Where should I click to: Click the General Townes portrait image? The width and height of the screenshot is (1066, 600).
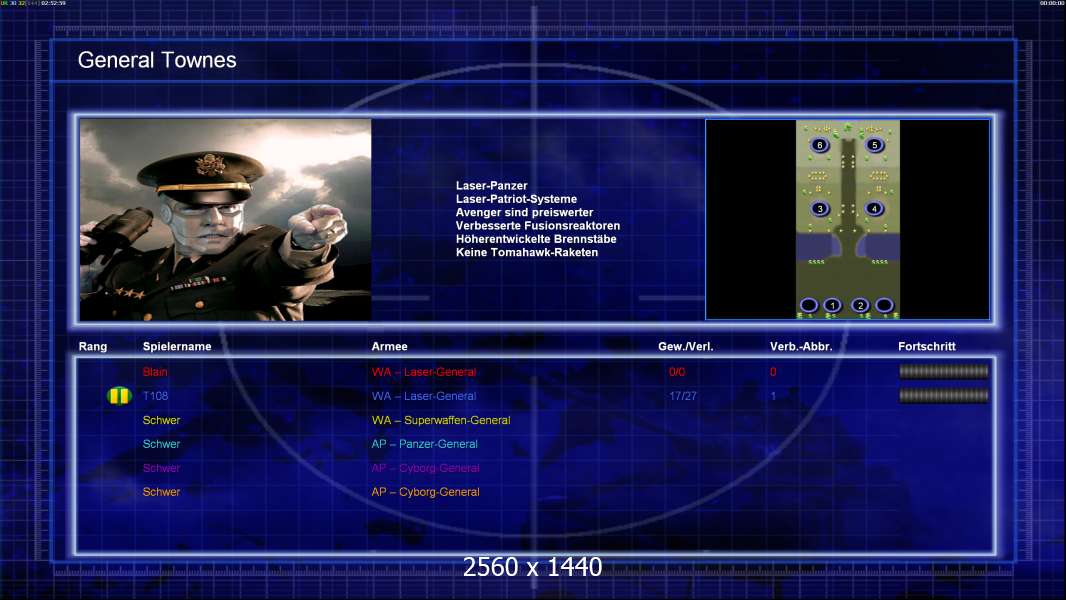pyautogui.click(x=226, y=219)
